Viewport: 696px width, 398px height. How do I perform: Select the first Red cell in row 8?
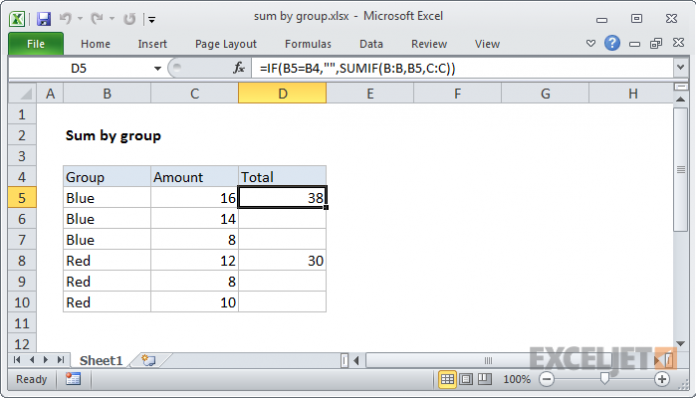pos(107,260)
